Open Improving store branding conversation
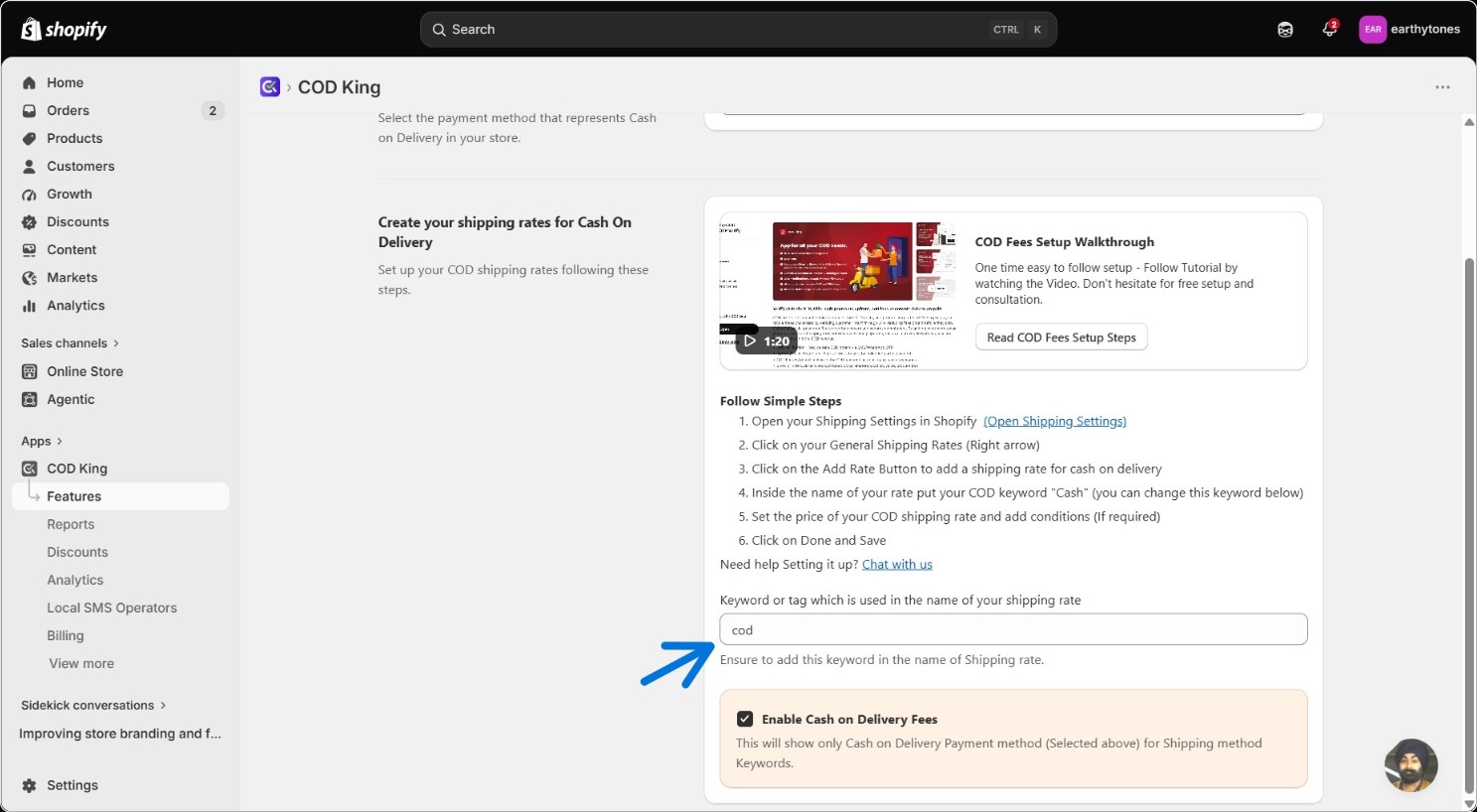The height and width of the screenshot is (812, 1477). coord(120,734)
